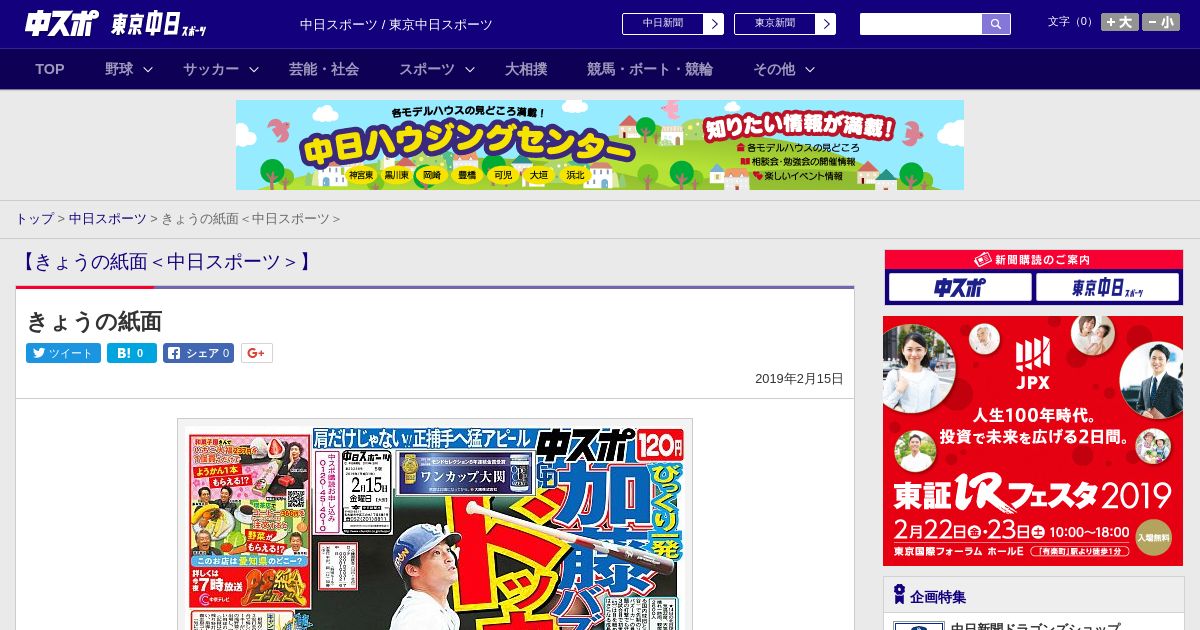Open the 東京新聞 link button
The width and height of the screenshot is (1200, 630).
click(785, 24)
